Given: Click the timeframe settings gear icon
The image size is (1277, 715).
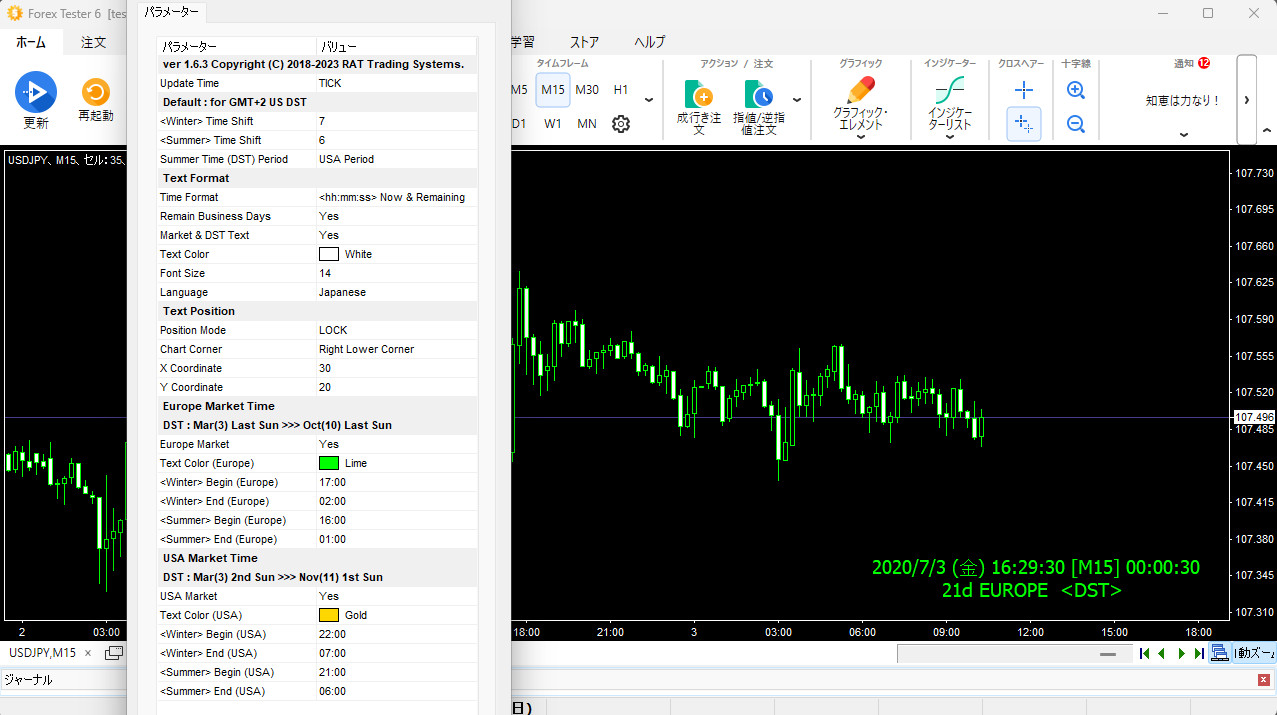Looking at the screenshot, I should pyautogui.click(x=621, y=124).
